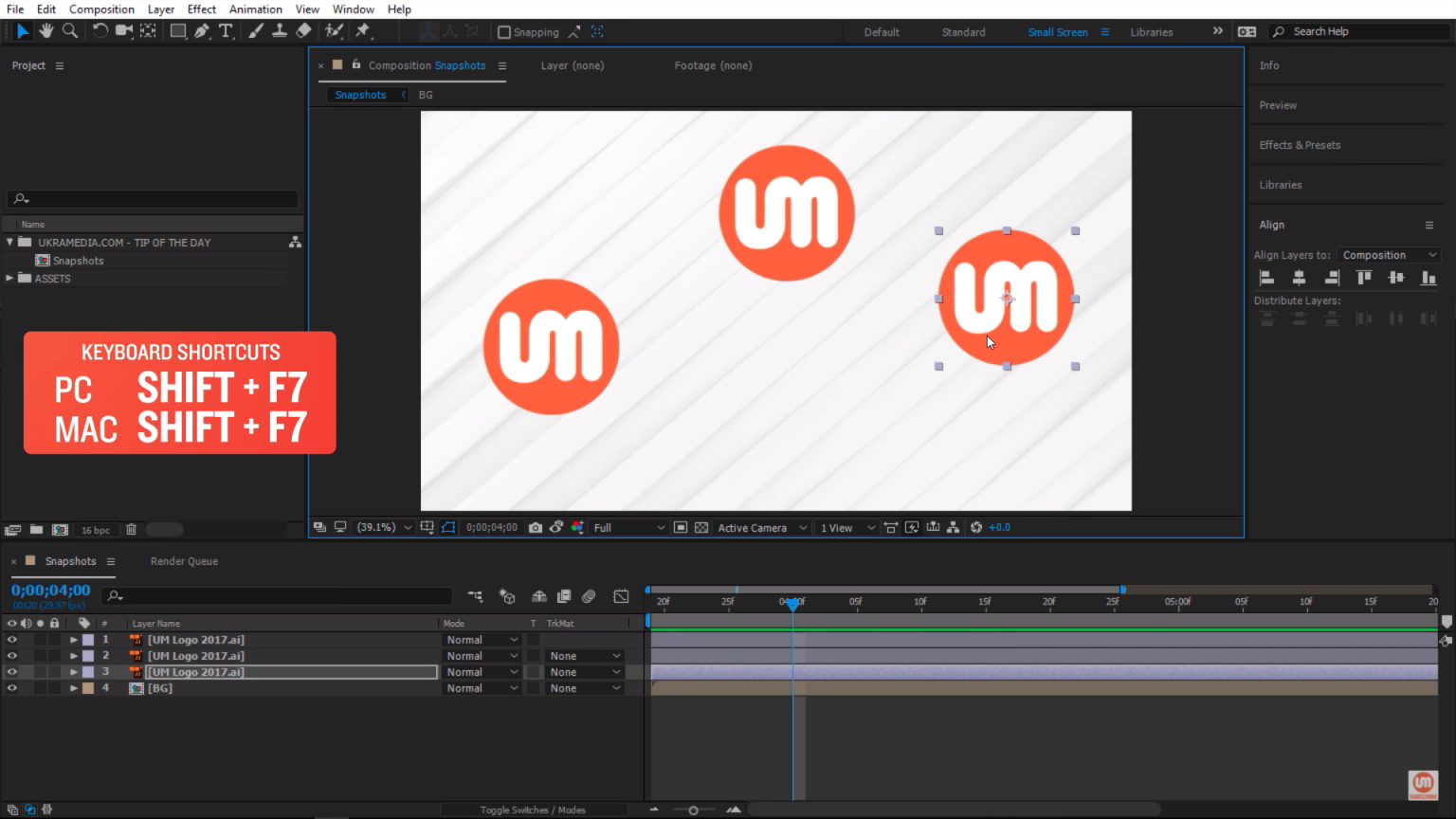The image size is (1456, 819).
Task: Click the timeline zoom slider handle
Action: point(693,810)
